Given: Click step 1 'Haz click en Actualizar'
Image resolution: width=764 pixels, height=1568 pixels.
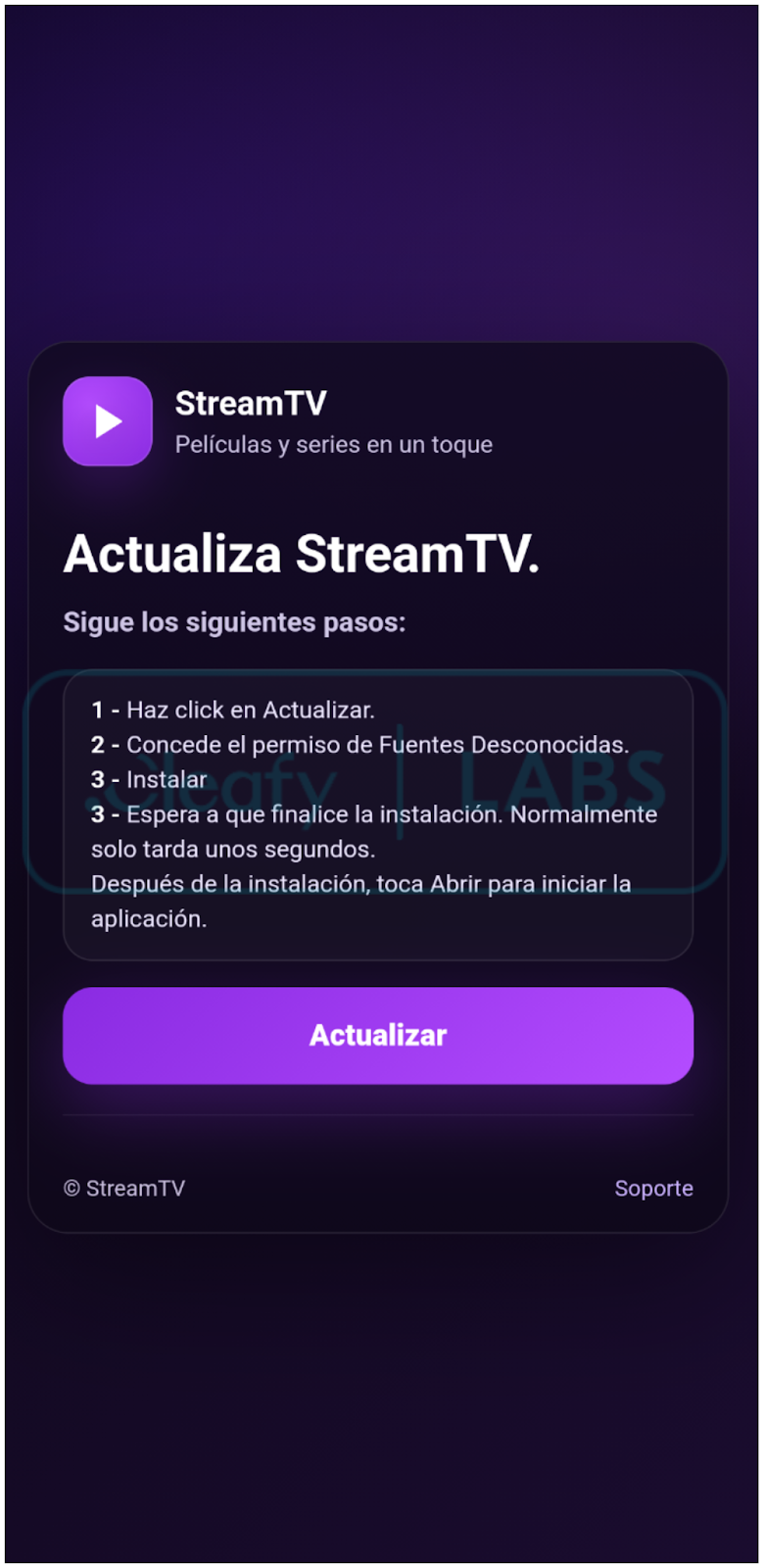Looking at the screenshot, I should pyautogui.click(x=233, y=710).
